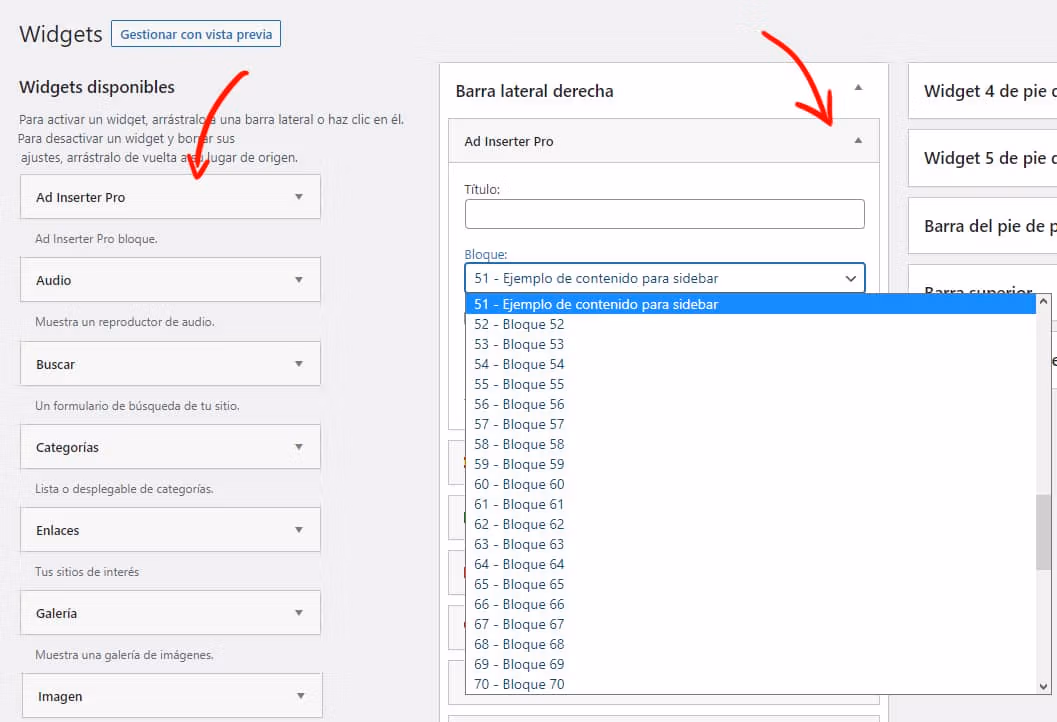Choose 57 - Bloque 57 from list
Viewport: 1057px width, 722px height.
tap(750, 424)
